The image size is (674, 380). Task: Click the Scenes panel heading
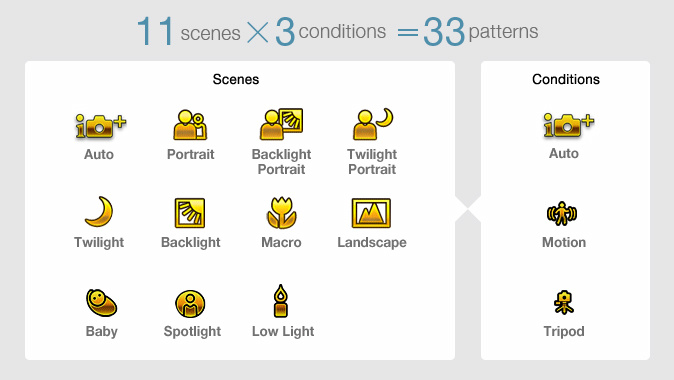pyautogui.click(x=236, y=79)
